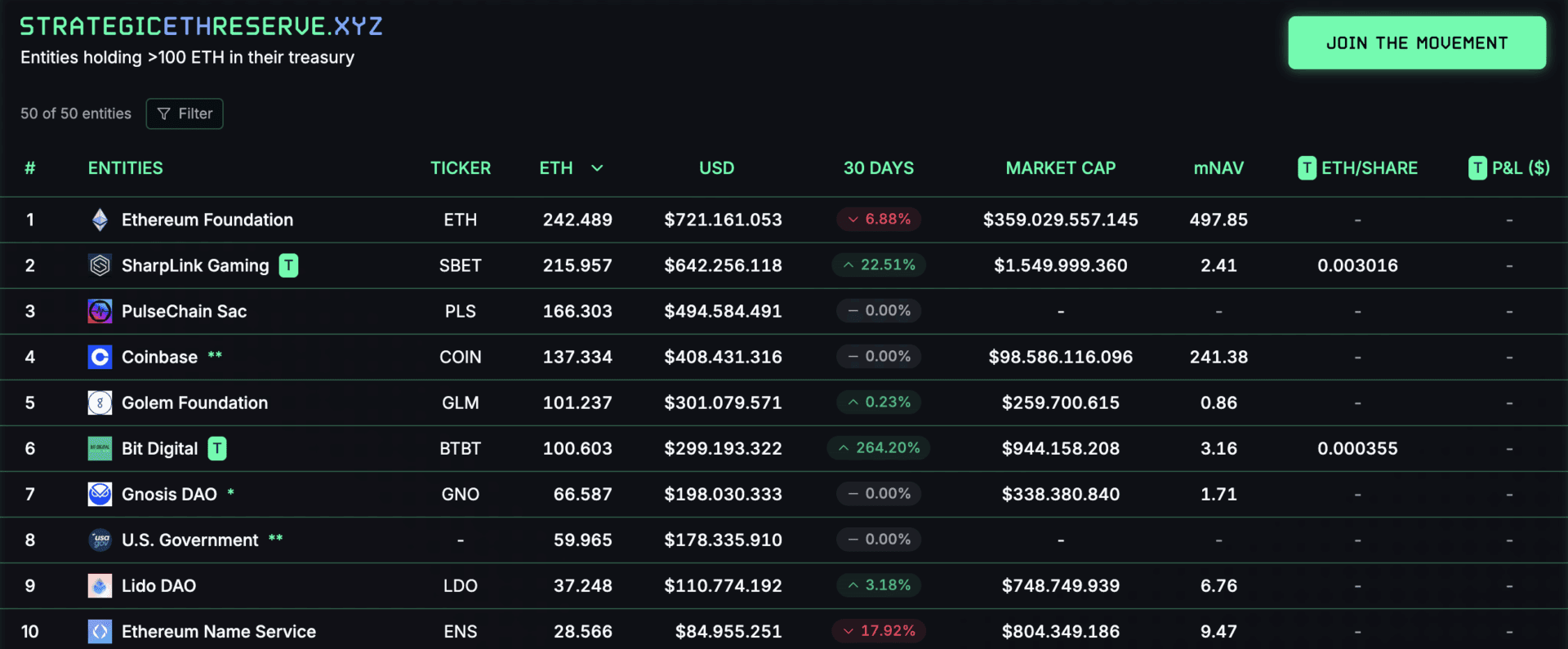Open the Bit Digital entity name

point(159,448)
